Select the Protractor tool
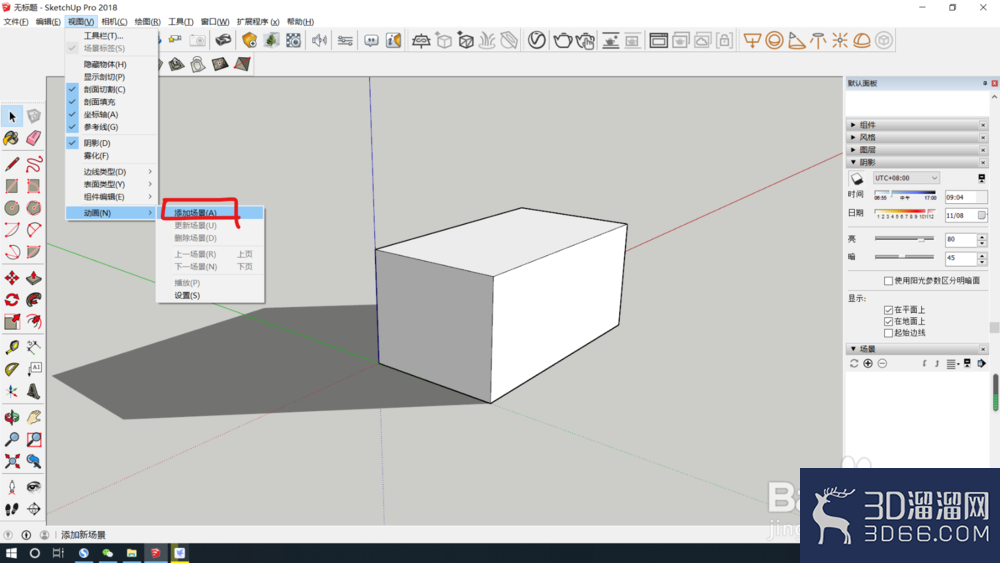Screen dimensions: 1000x563 (11, 369)
